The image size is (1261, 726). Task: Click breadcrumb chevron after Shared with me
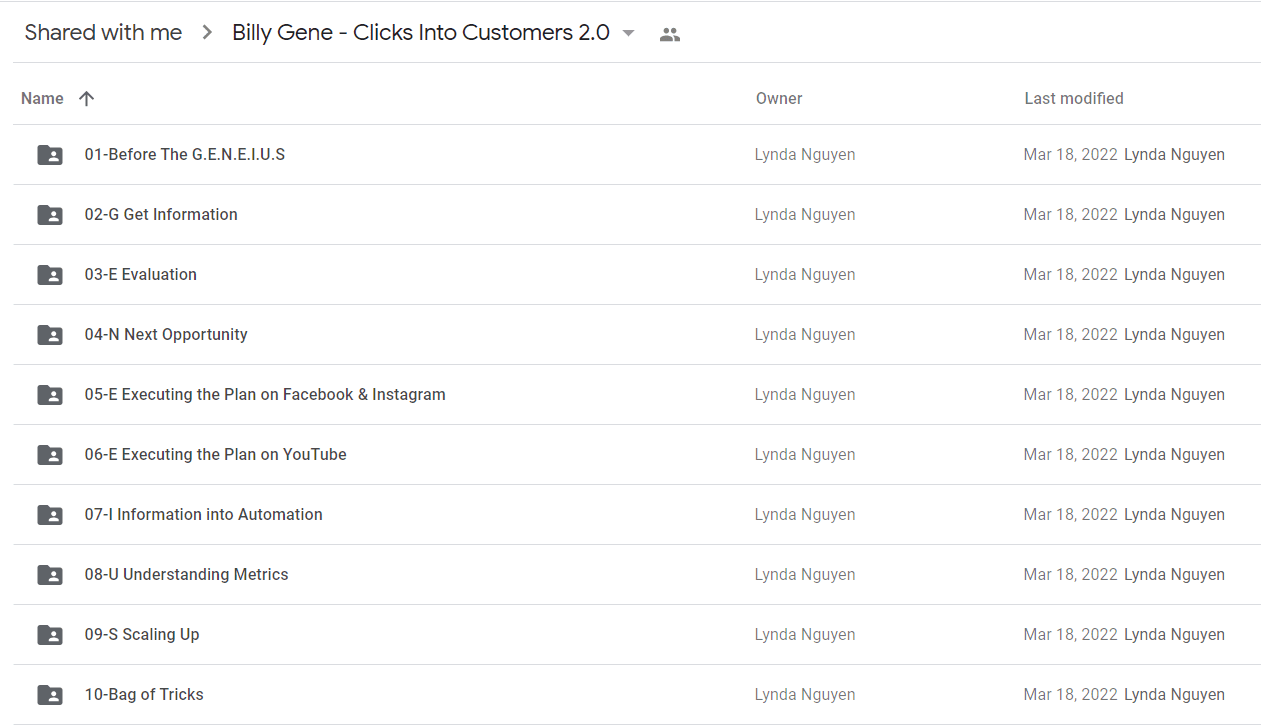pyautogui.click(x=207, y=33)
